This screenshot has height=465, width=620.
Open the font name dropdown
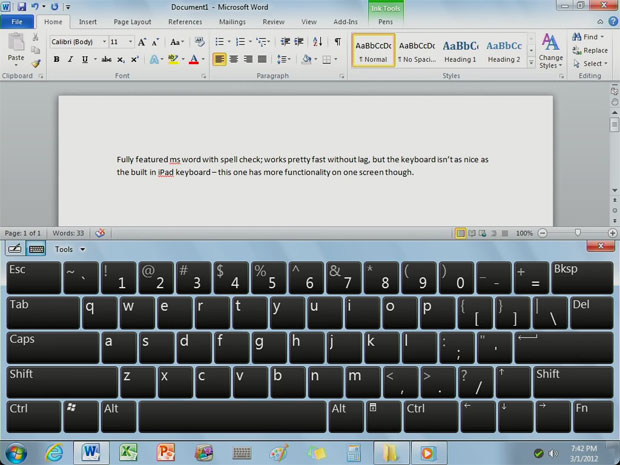tap(104, 42)
